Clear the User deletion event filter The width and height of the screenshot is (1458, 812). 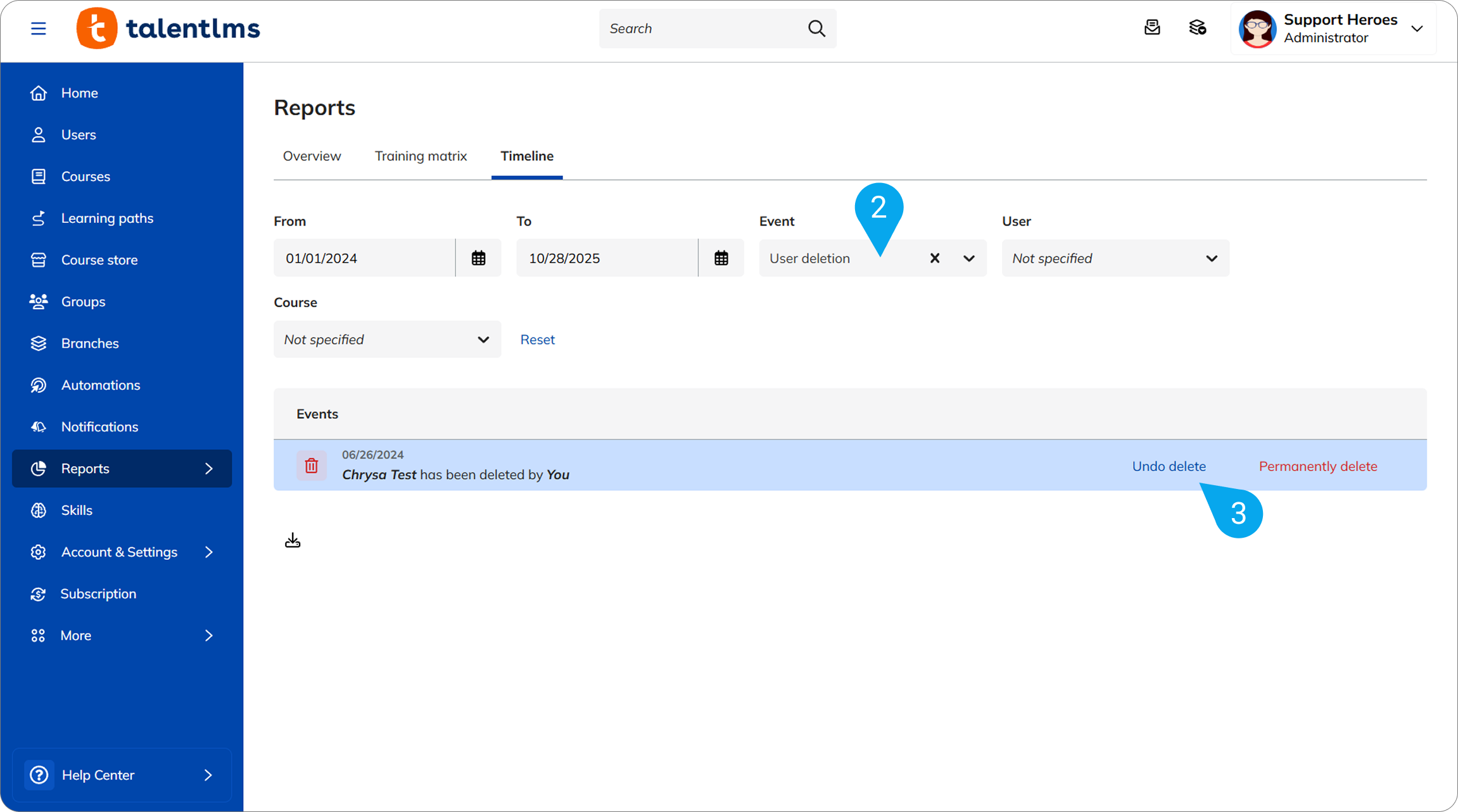coord(934,258)
